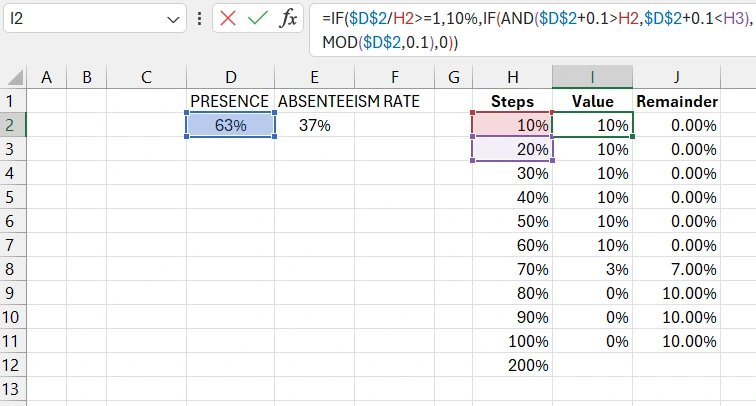This screenshot has height=406, width=756.
Task: Cancel the formula edit with the red X
Action: [227, 18]
